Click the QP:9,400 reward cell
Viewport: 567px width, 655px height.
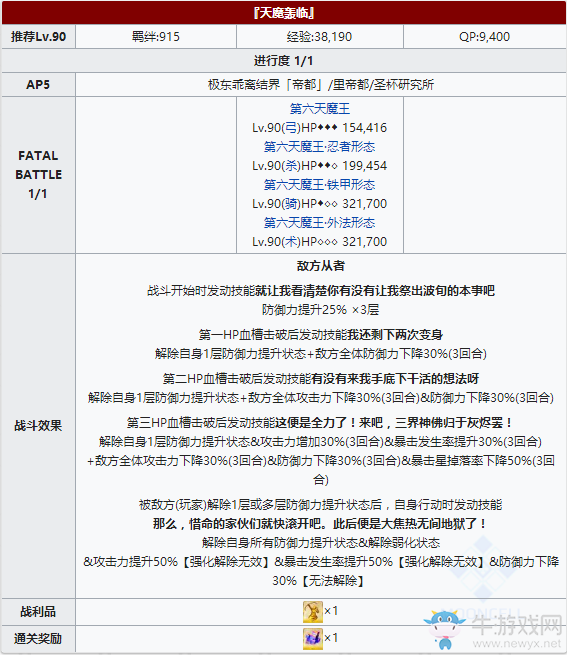pyautogui.click(x=485, y=37)
